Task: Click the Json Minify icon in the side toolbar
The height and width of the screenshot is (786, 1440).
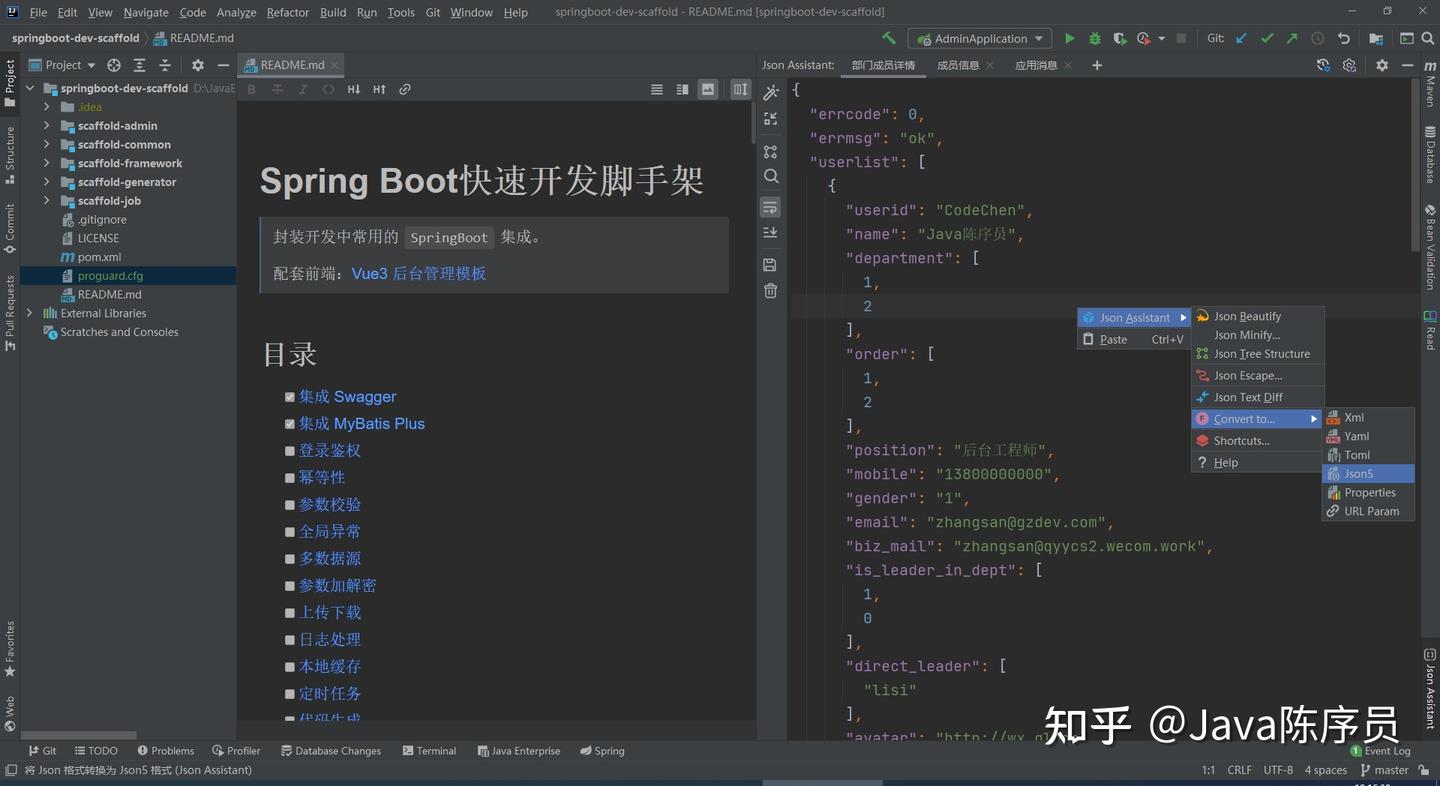Action: (770, 118)
